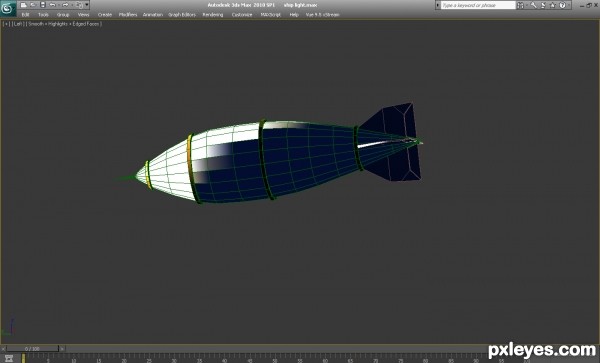The width and height of the screenshot is (600, 363).
Task: Click the Favorites star icon
Action: click(x=553, y=5)
